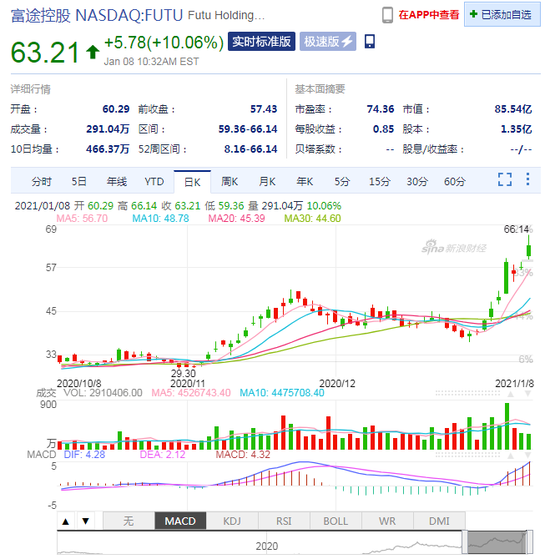Switch indicator to WR
550x559 pixels.
tap(387, 521)
